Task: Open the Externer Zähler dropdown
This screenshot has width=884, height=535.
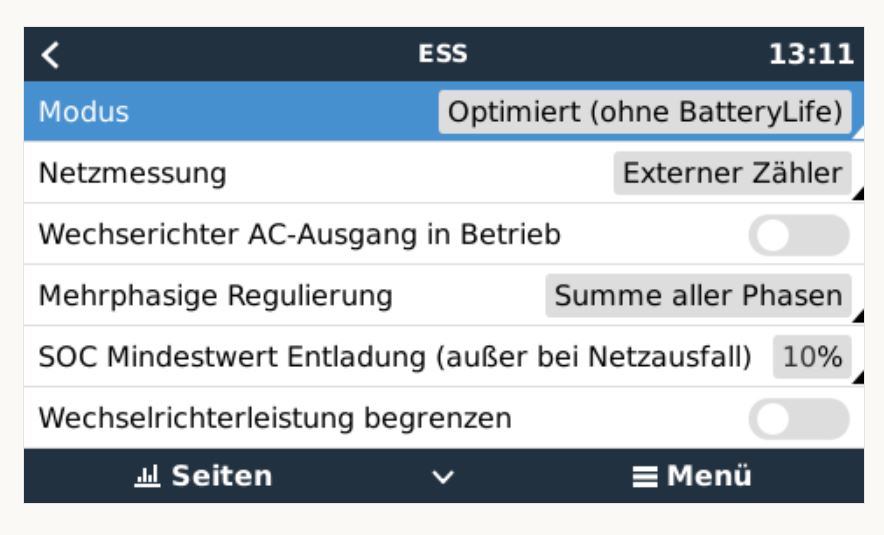Action: (732, 173)
